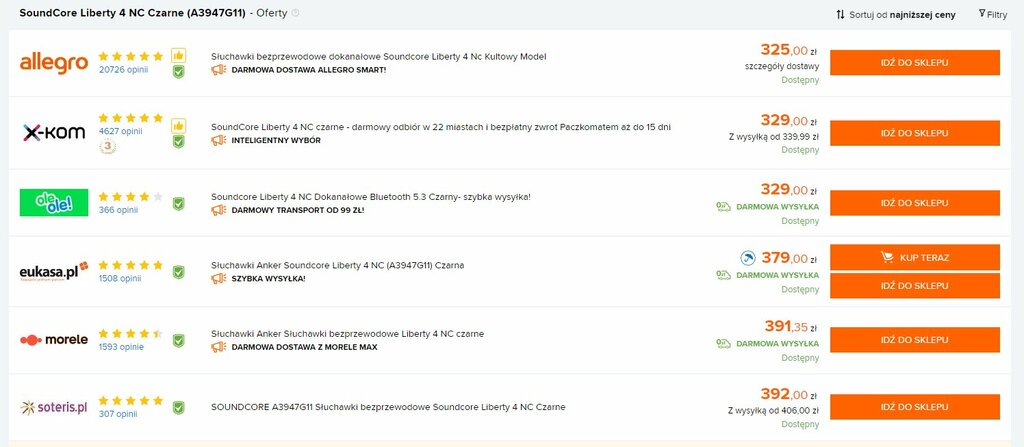This screenshot has height=447, width=1024.
Task: Open the 4627 opinii reviews link
Action: [120, 131]
